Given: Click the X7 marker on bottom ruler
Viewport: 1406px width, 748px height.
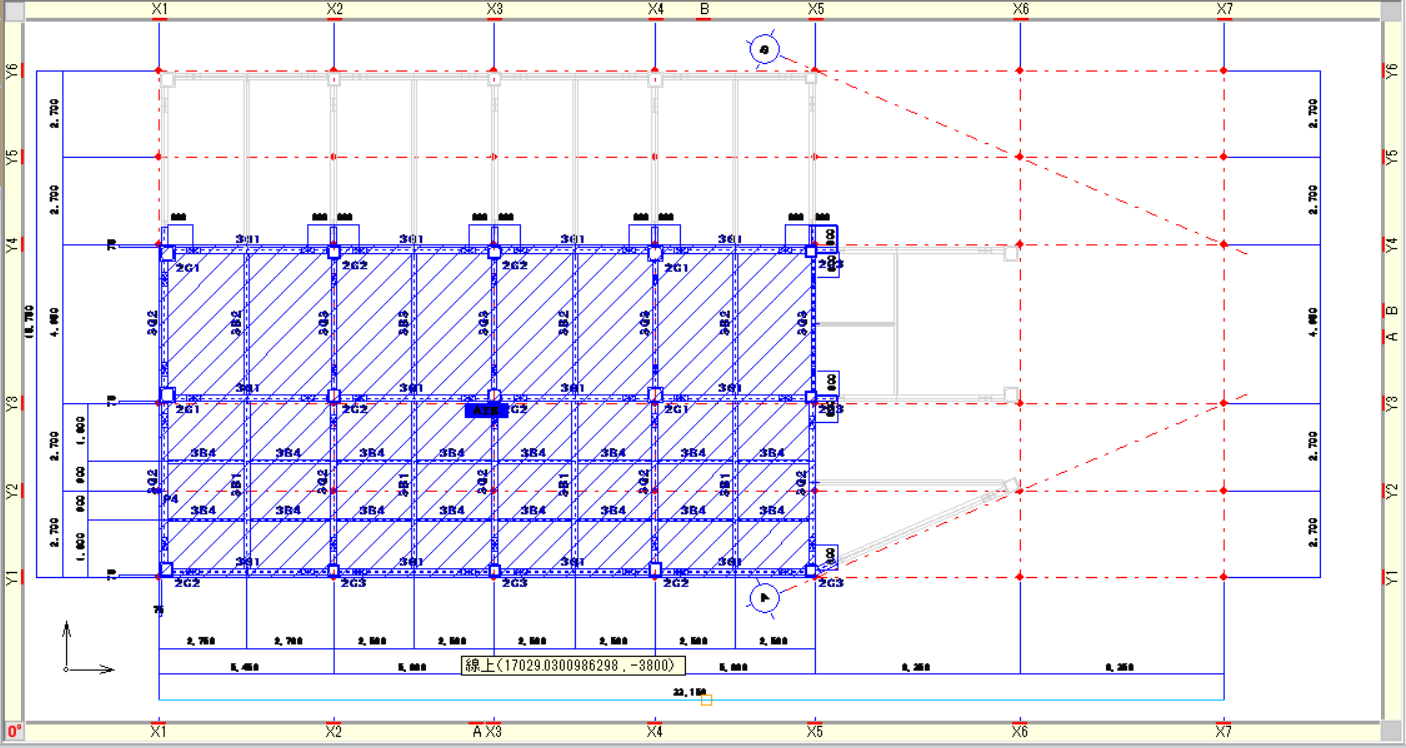Looking at the screenshot, I should 1224,732.
